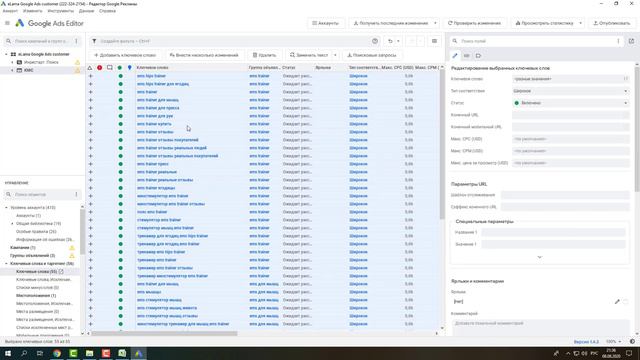Open the Тип соответствия dropdown
This screenshot has height=360, width=640.
tap(571, 91)
